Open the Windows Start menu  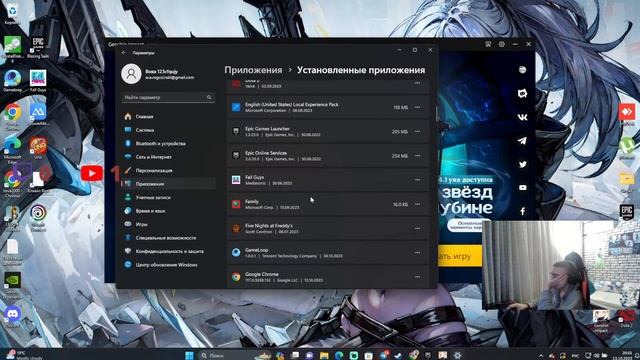coord(189,355)
